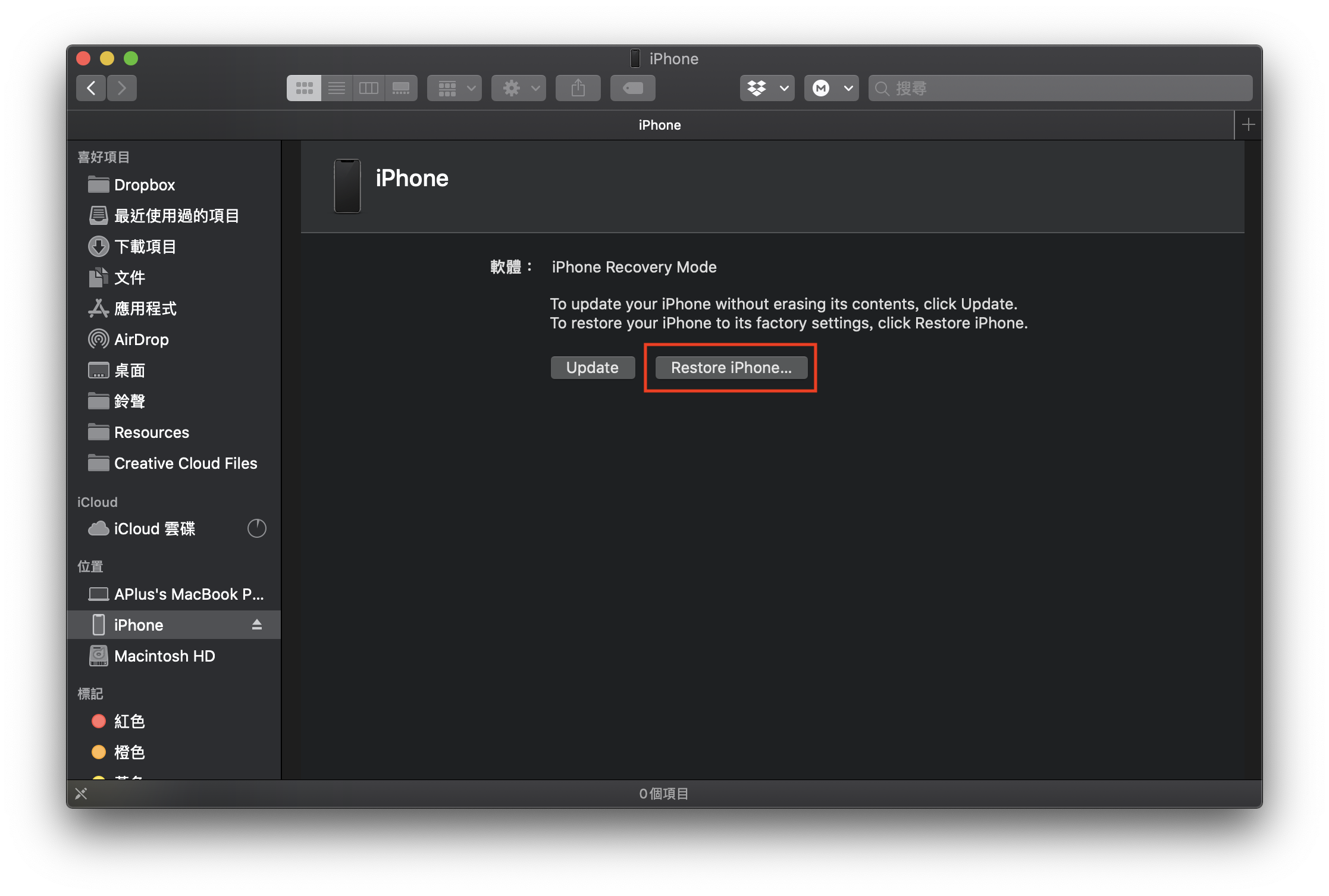
Task: Open the gear action menu
Action: click(x=519, y=88)
